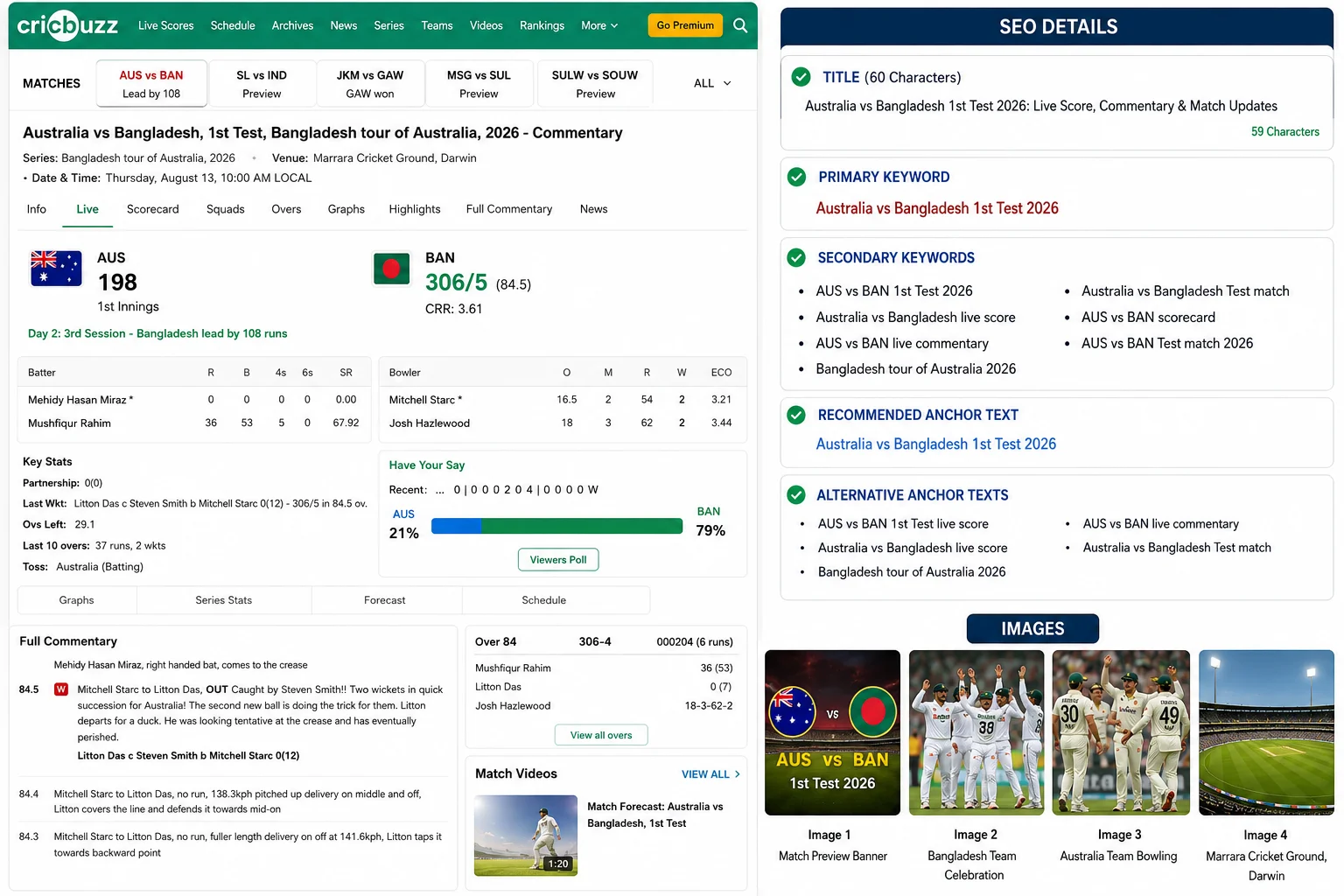The width and height of the screenshot is (1344, 896).
Task: Open Marrara Cricket Ground venue link
Action: tap(395, 158)
